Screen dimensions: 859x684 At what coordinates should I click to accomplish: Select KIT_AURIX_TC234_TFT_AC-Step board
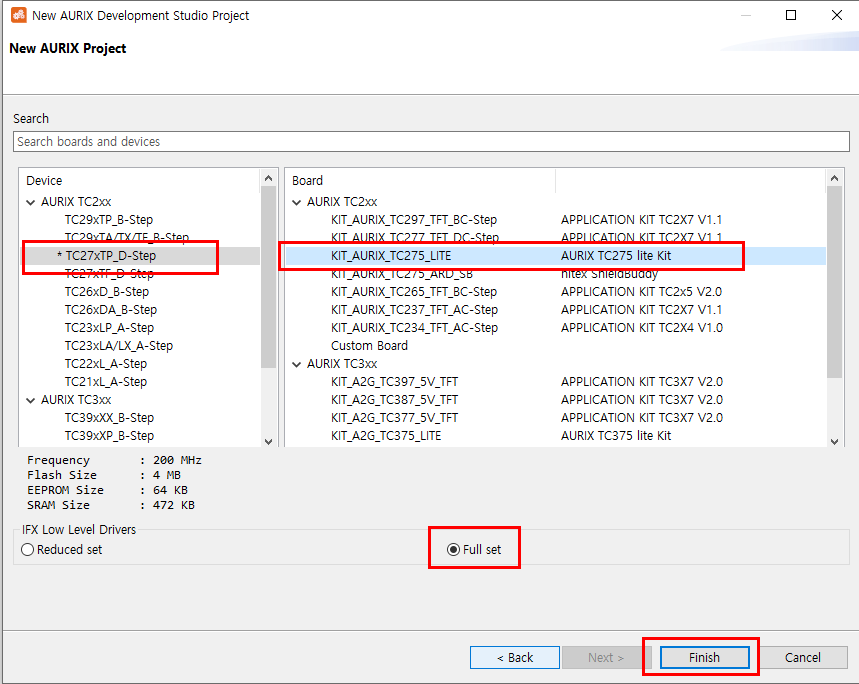414,328
